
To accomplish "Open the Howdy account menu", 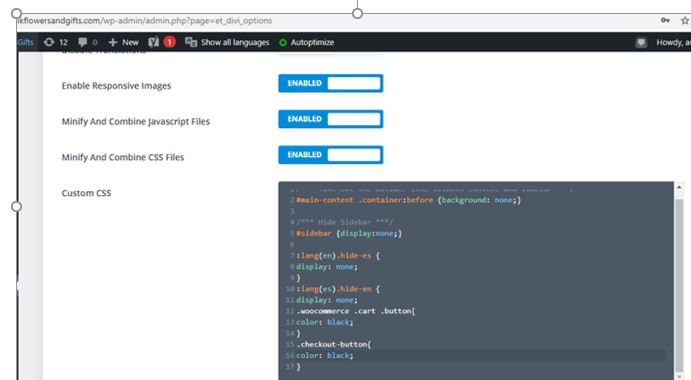I will point(673,42).
